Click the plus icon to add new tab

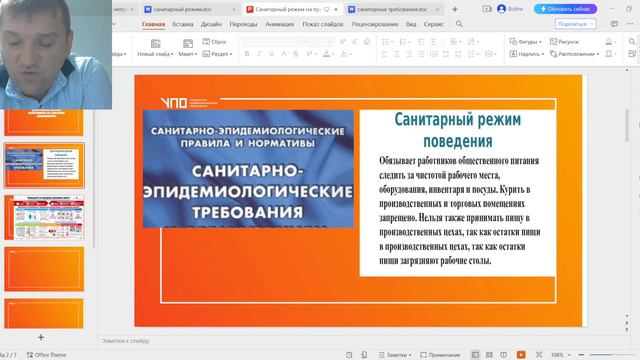(455, 9)
